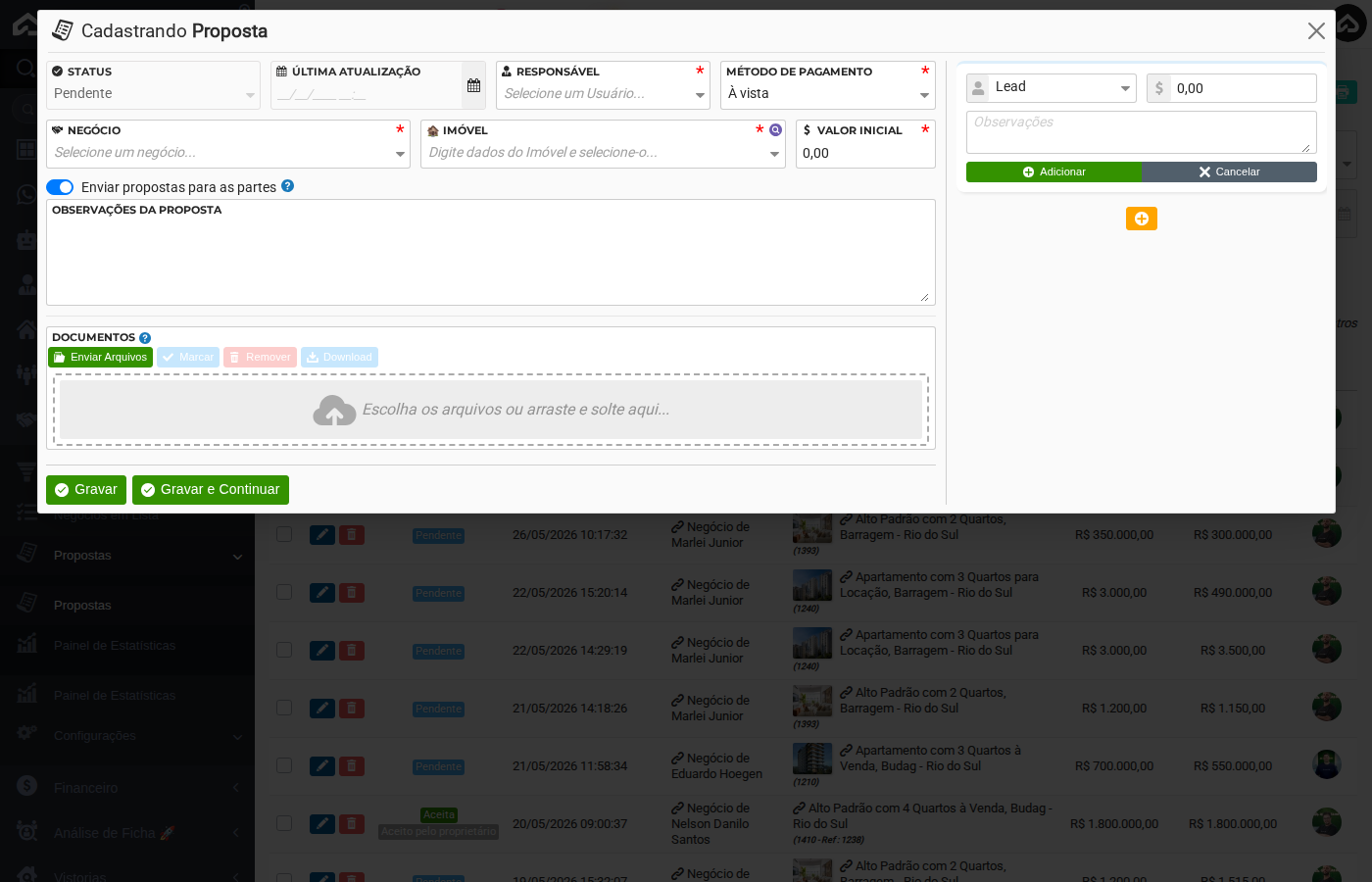The image size is (1372, 882).
Task: Edit proposal dated 22/05/2026 14:29:19
Action: tap(322, 651)
